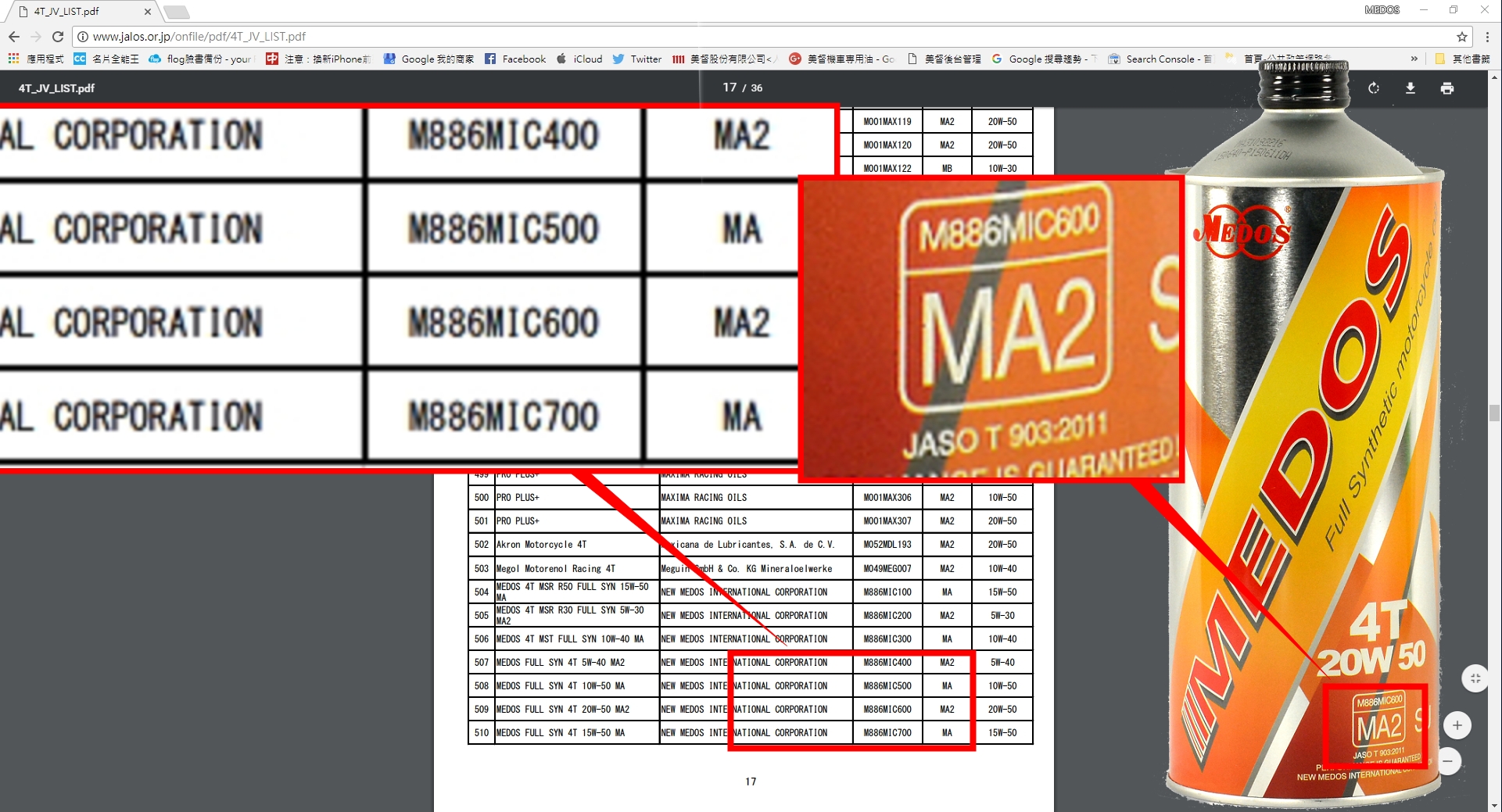Viewport: 1502px width, 812px height.
Task: Click the M886MIC200 code cell
Action: pyautogui.click(x=887, y=616)
